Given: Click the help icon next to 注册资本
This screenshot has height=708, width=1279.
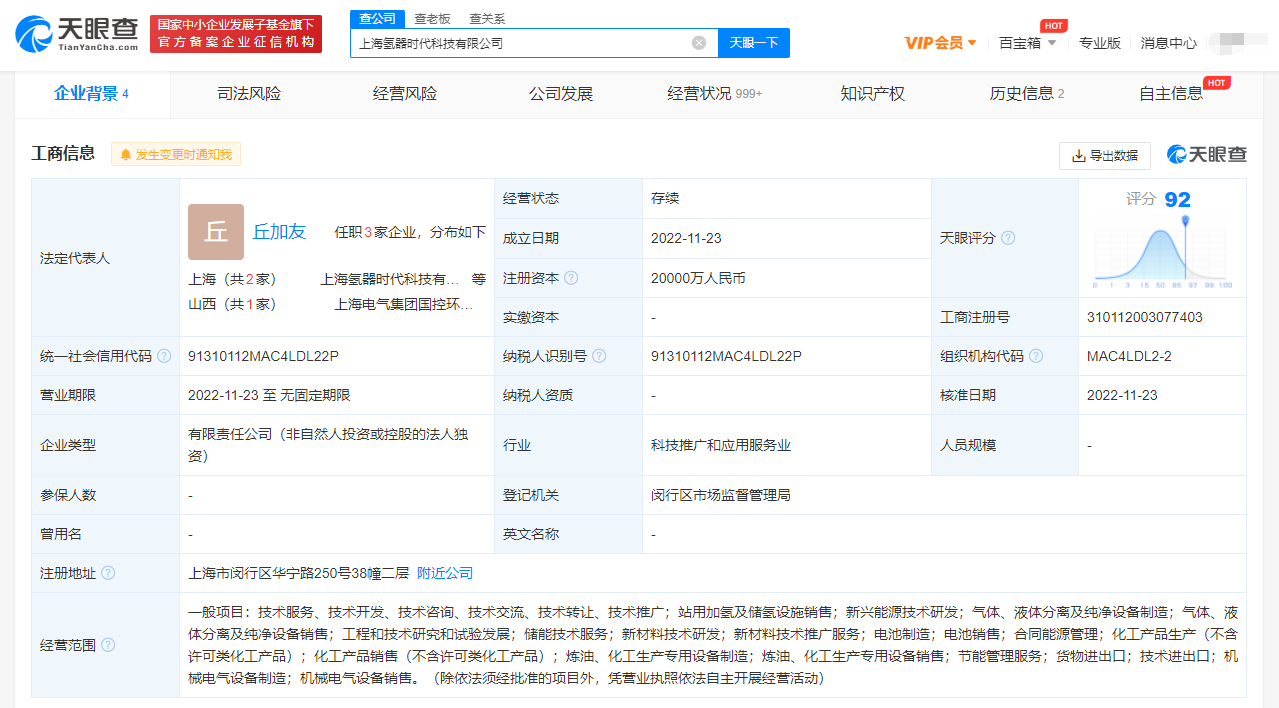Looking at the screenshot, I should tap(571, 278).
